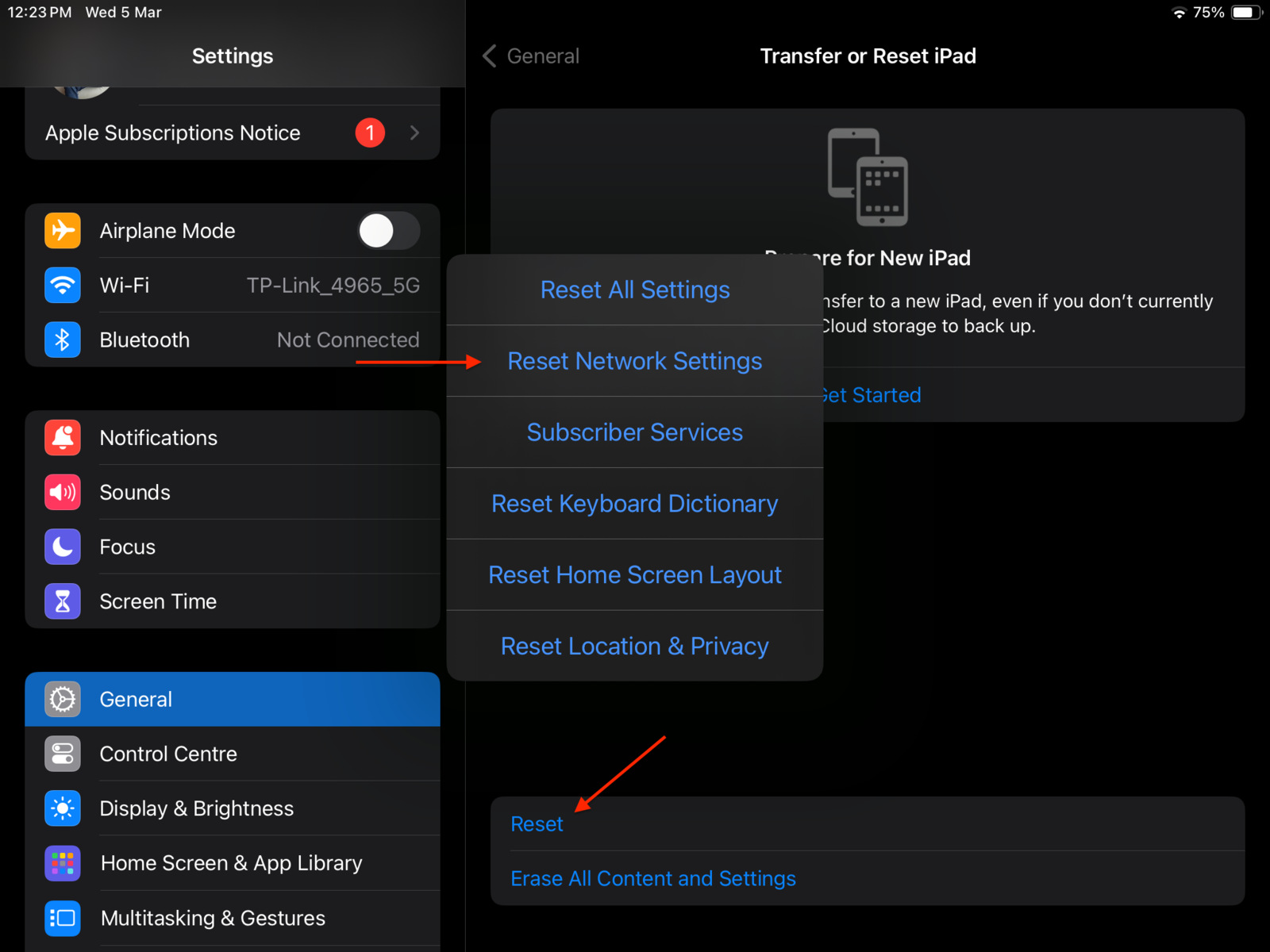This screenshot has width=1270, height=952.
Task: Open Control Centre via its icon
Action: [62, 754]
